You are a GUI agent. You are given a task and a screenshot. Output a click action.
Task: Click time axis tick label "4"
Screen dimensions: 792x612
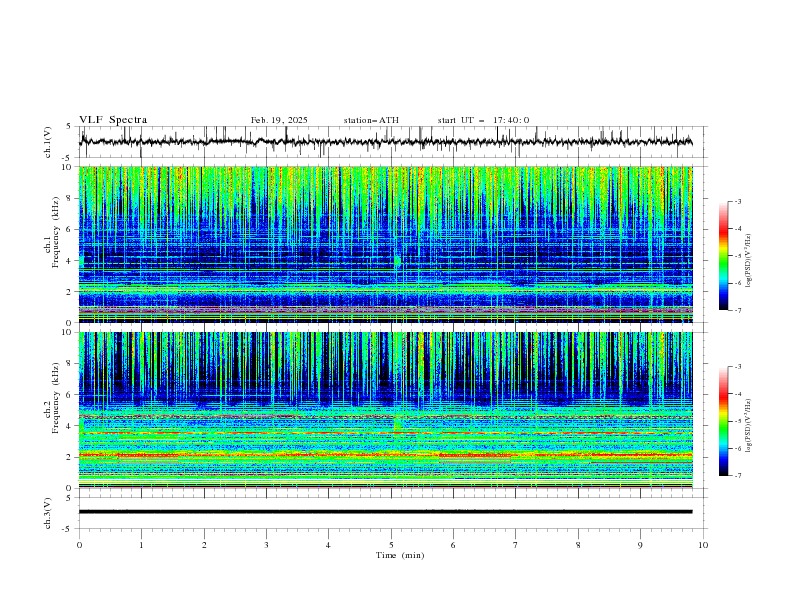[x=328, y=545]
